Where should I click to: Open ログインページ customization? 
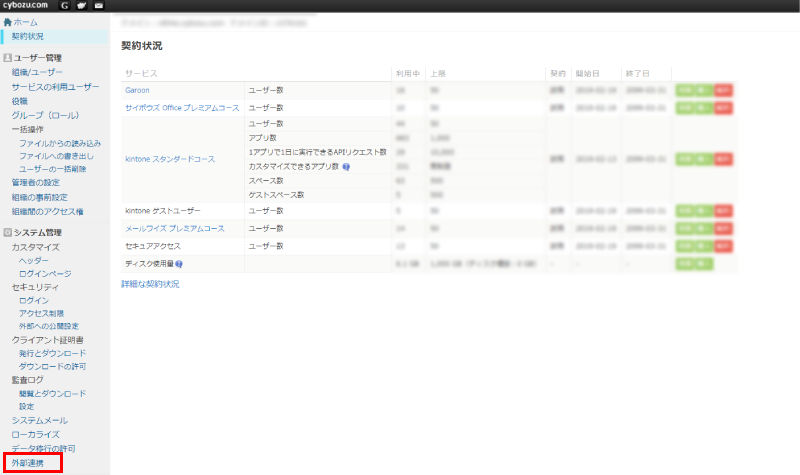(45, 274)
